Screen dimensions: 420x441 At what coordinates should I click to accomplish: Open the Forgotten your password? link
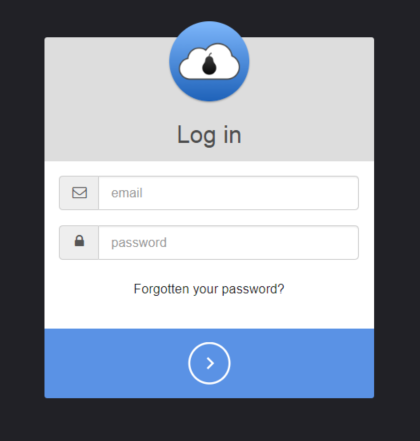[209, 289]
